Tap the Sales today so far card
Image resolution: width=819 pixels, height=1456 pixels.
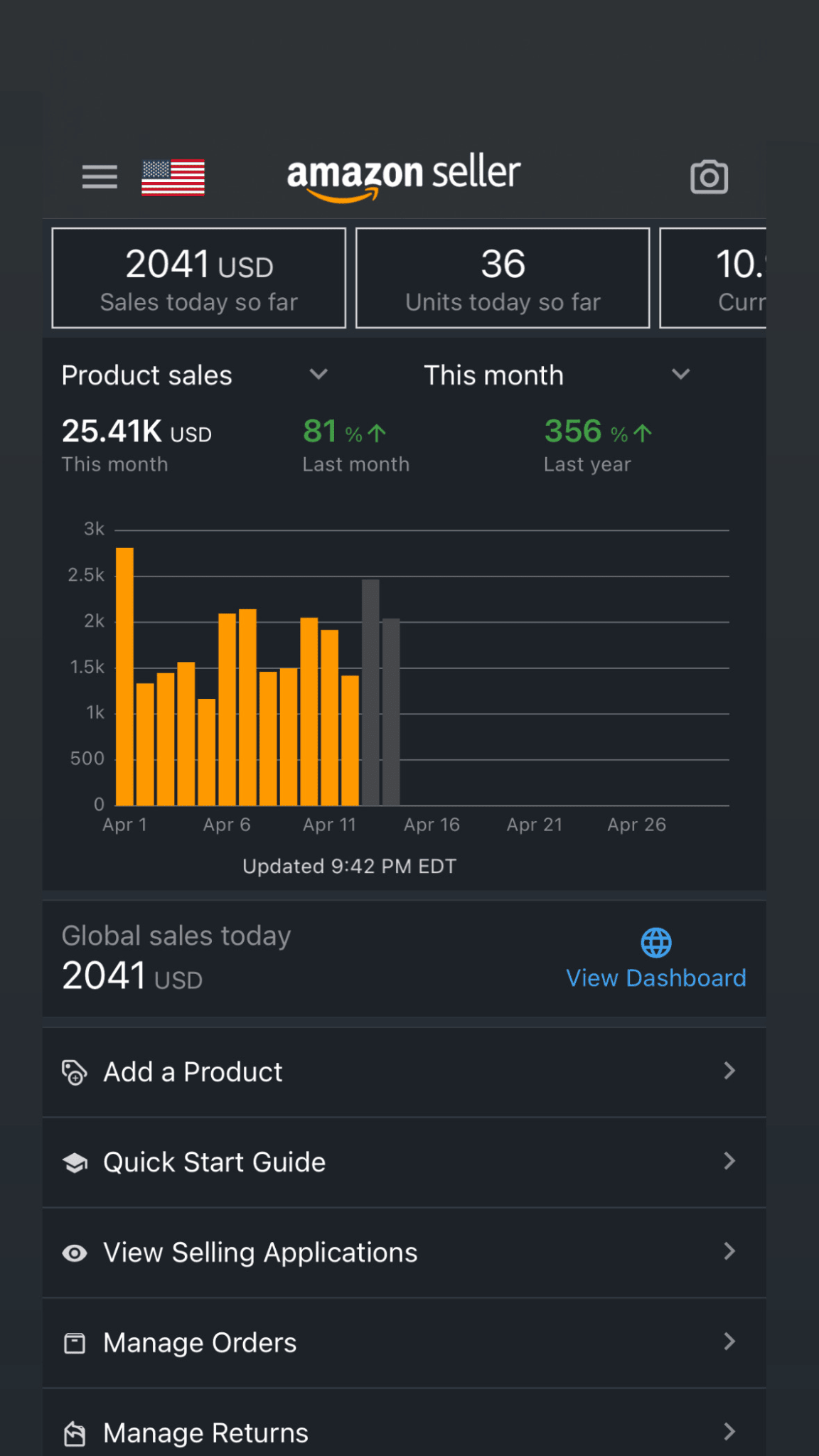pyautogui.click(x=199, y=278)
